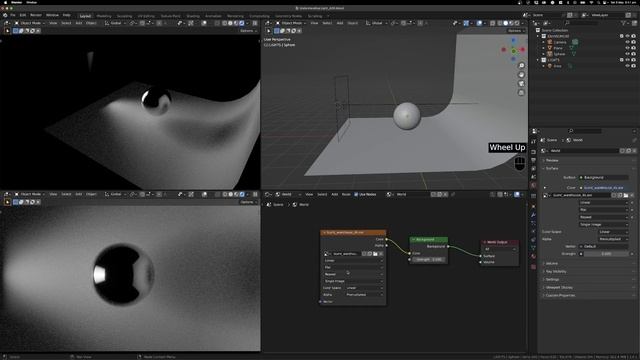Screen dimensions: 640x360
Task: Click the Options button in top-left viewport
Action: (247, 31)
